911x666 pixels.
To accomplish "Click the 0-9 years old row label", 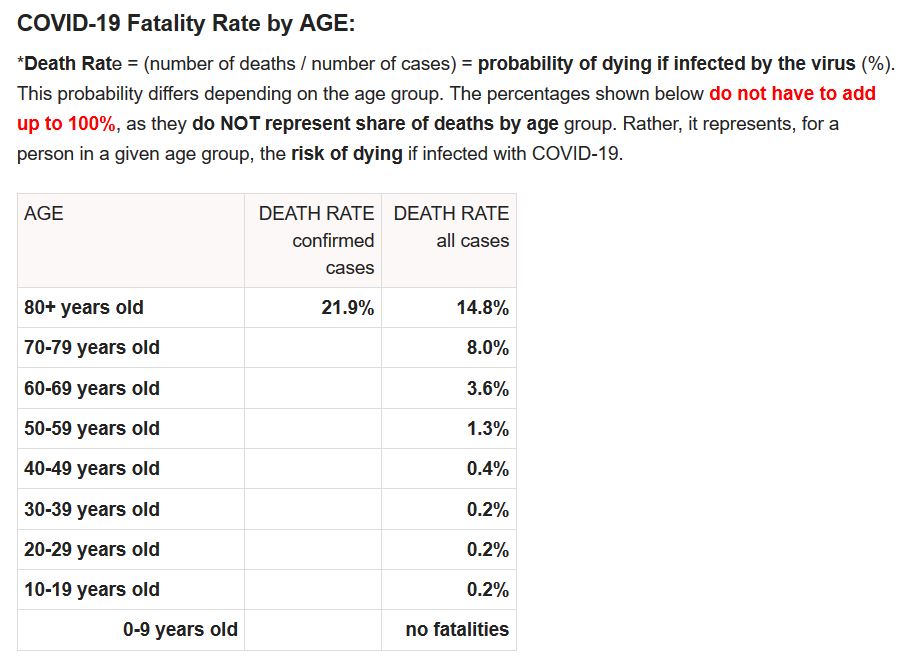I will (181, 630).
